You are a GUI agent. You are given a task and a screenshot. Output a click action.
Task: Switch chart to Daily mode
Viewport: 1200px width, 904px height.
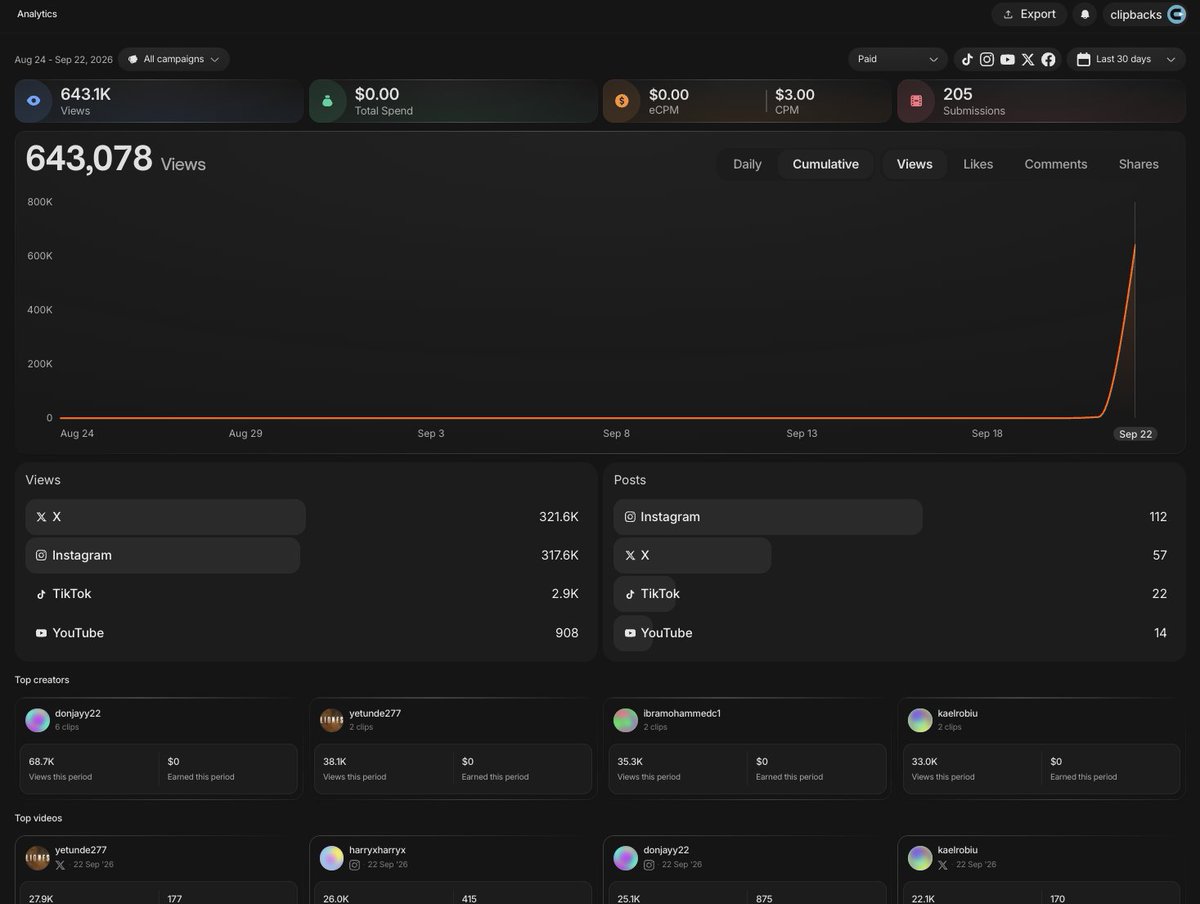pos(747,164)
